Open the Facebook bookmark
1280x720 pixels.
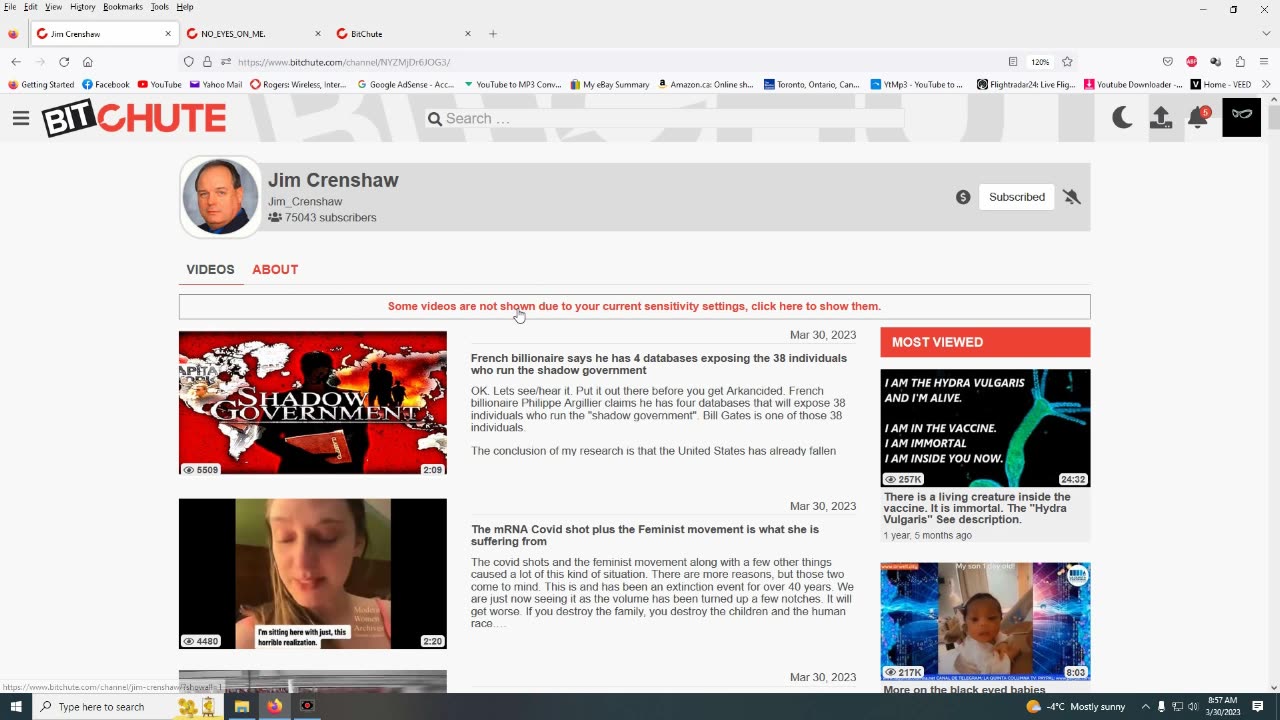[x=106, y=85]
